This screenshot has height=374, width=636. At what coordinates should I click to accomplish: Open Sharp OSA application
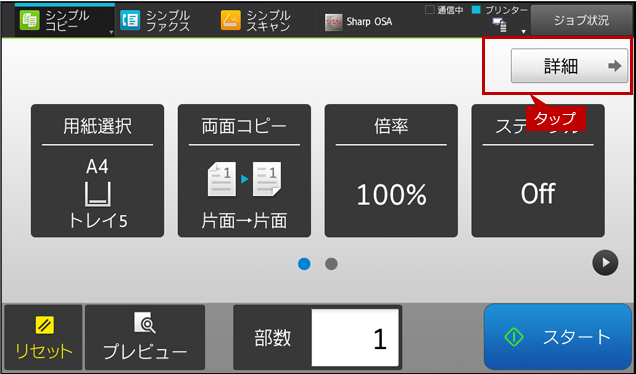[x=359, y=21]
